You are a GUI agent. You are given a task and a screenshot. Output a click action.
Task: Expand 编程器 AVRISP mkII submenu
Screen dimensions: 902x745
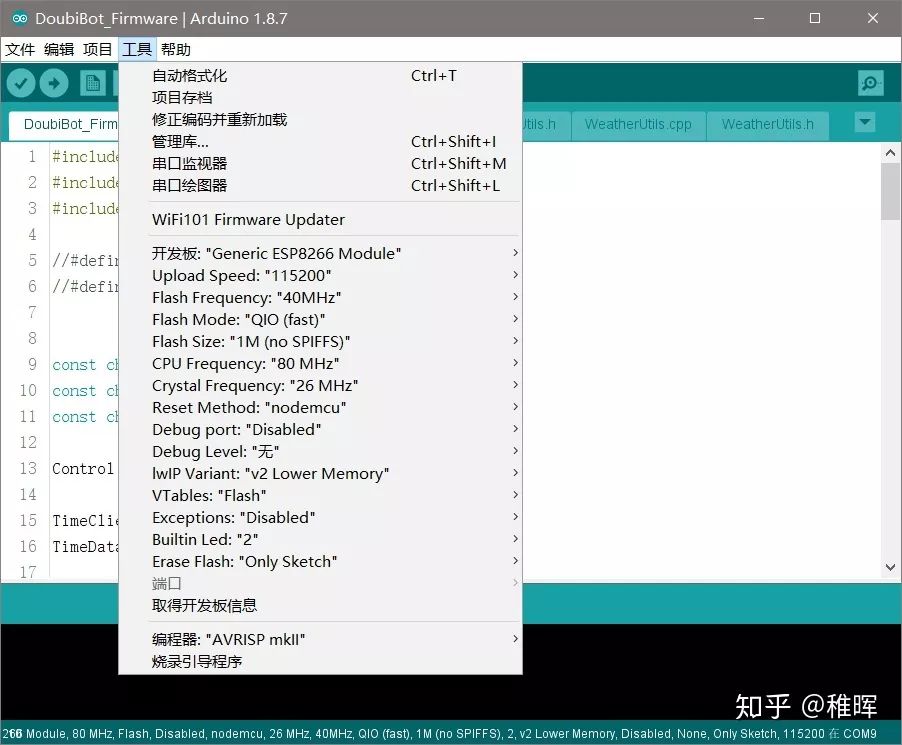point(320,639)
